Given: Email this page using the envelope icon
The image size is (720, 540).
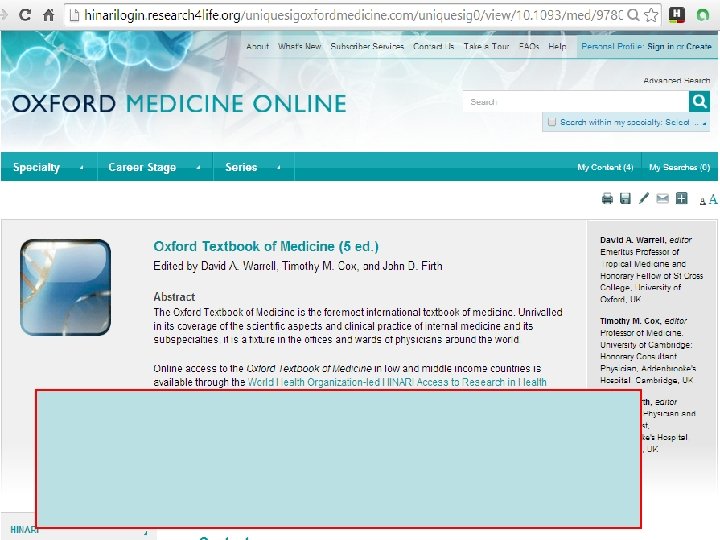Looking at the screenshot, I should [662, 198].
